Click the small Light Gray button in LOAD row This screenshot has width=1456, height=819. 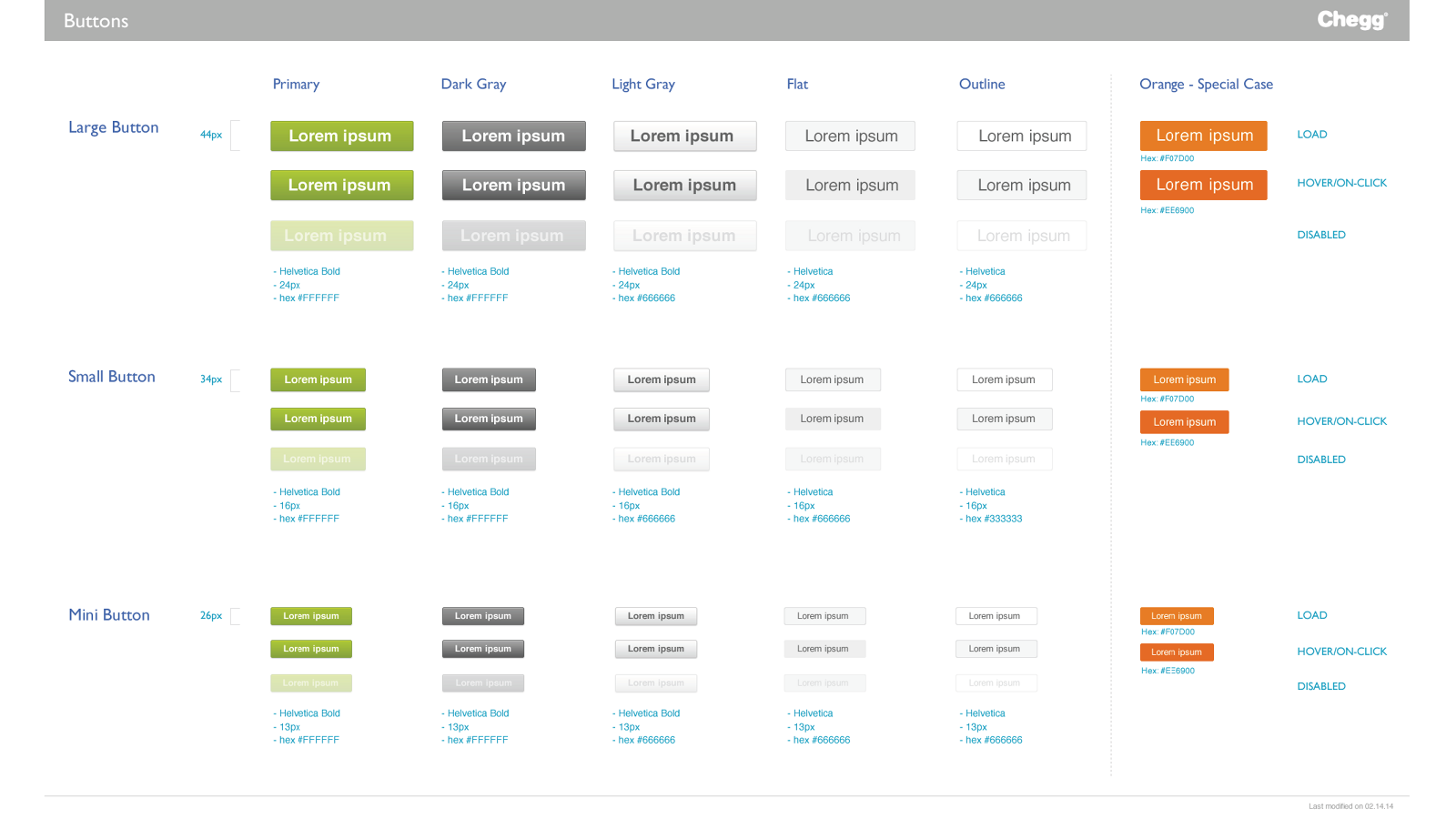click(x=662, y=379)
